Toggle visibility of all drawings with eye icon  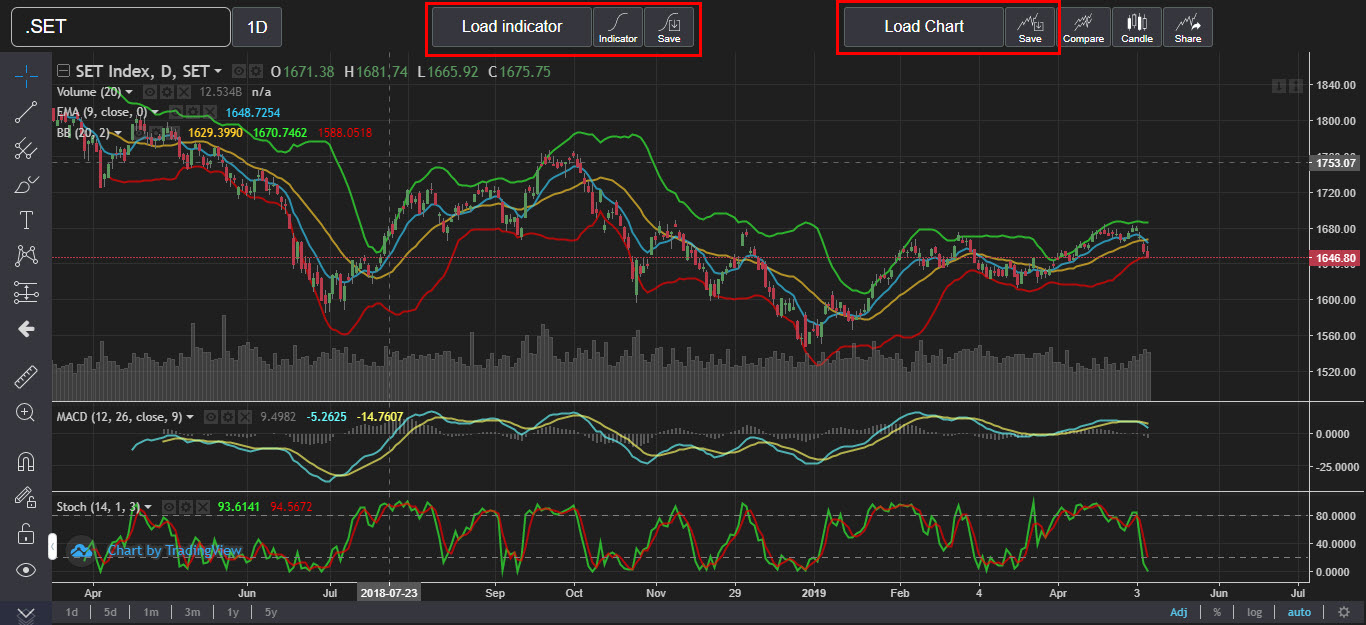(x=26, y=570)
